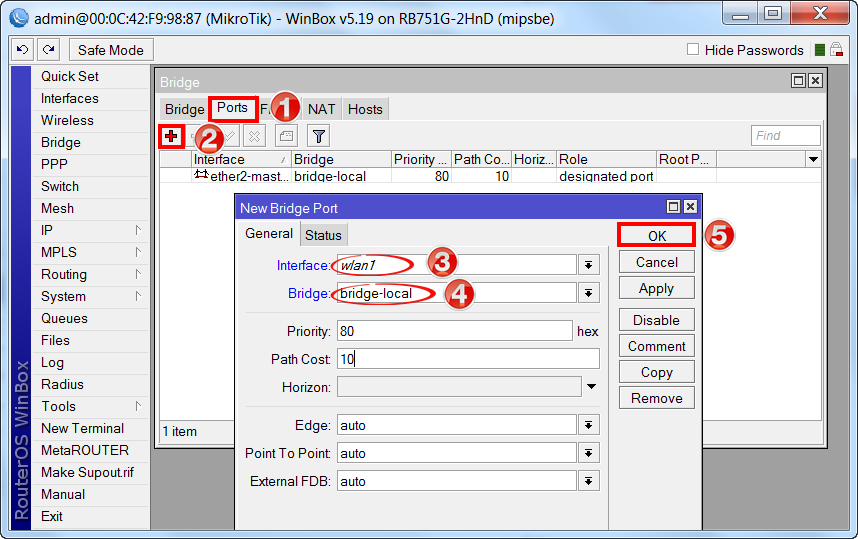This screenshot has width=858, height=539.
Task: Toggle the Hide Passwords checkbox
Action: pyautogui.click(x=693, y=50)
